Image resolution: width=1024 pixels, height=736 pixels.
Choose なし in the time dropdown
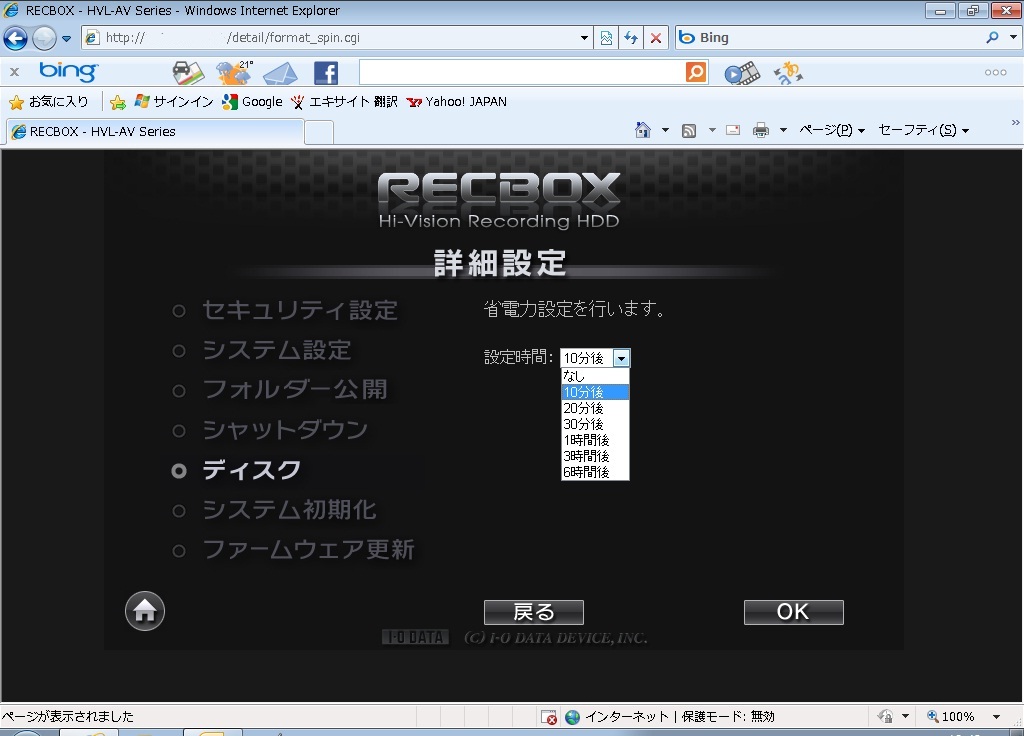coord(574,376)
